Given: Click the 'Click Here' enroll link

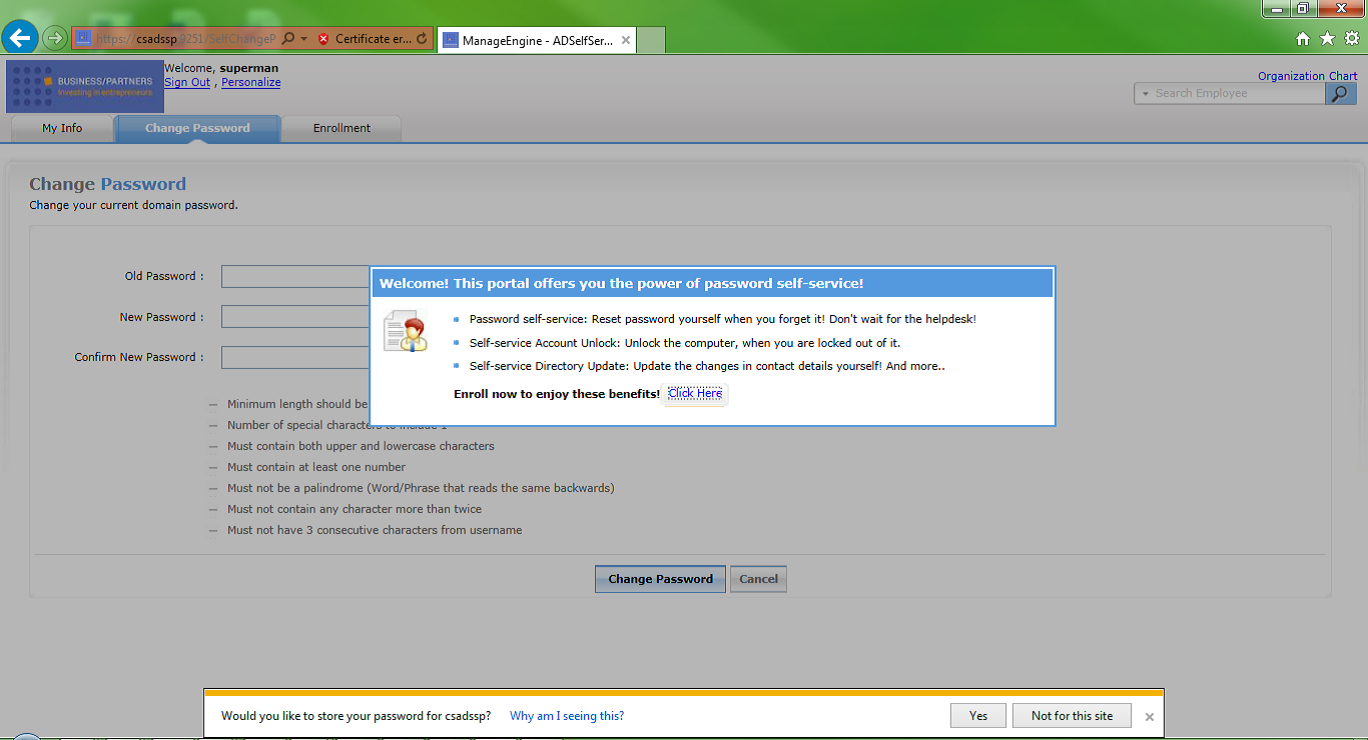Looking at the screenshot, I should coord(695,394).
